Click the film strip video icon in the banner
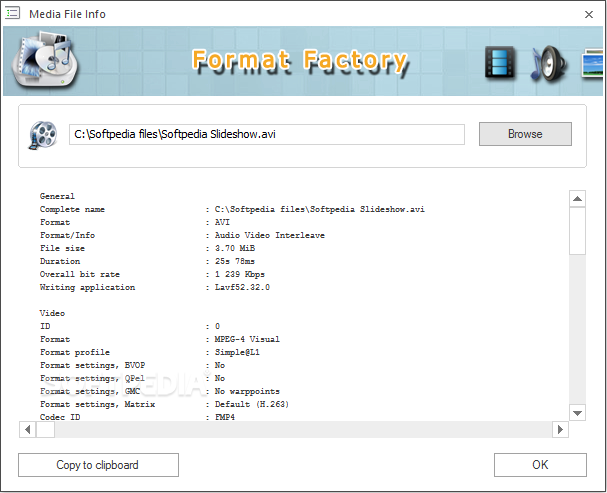This screenshot has height=493, width=607. tap(500, 62)
